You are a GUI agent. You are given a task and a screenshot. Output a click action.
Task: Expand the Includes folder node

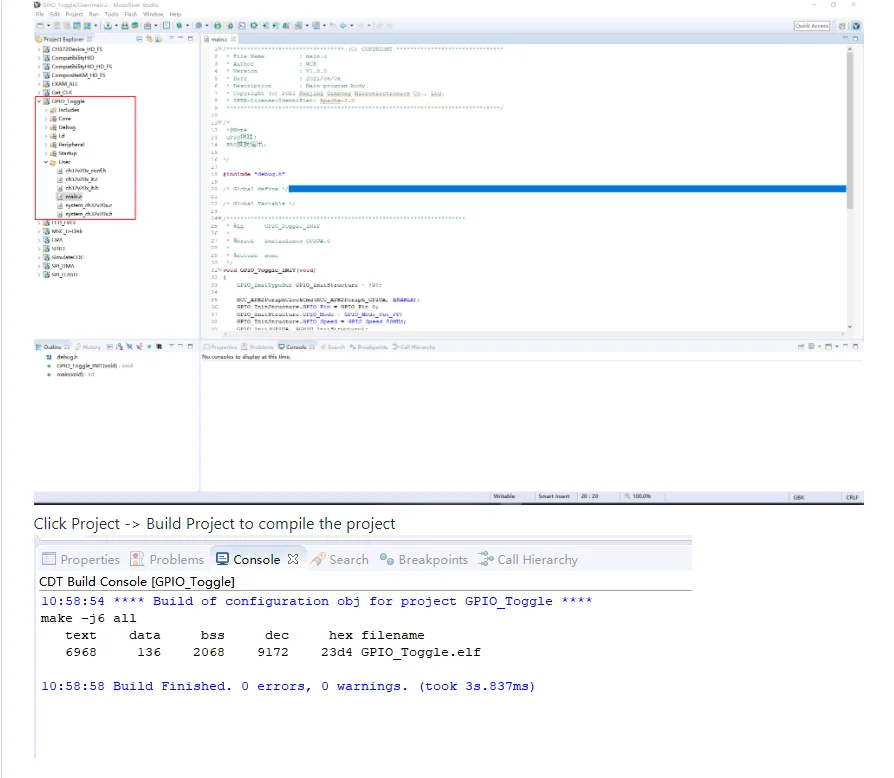coord(46,110)
